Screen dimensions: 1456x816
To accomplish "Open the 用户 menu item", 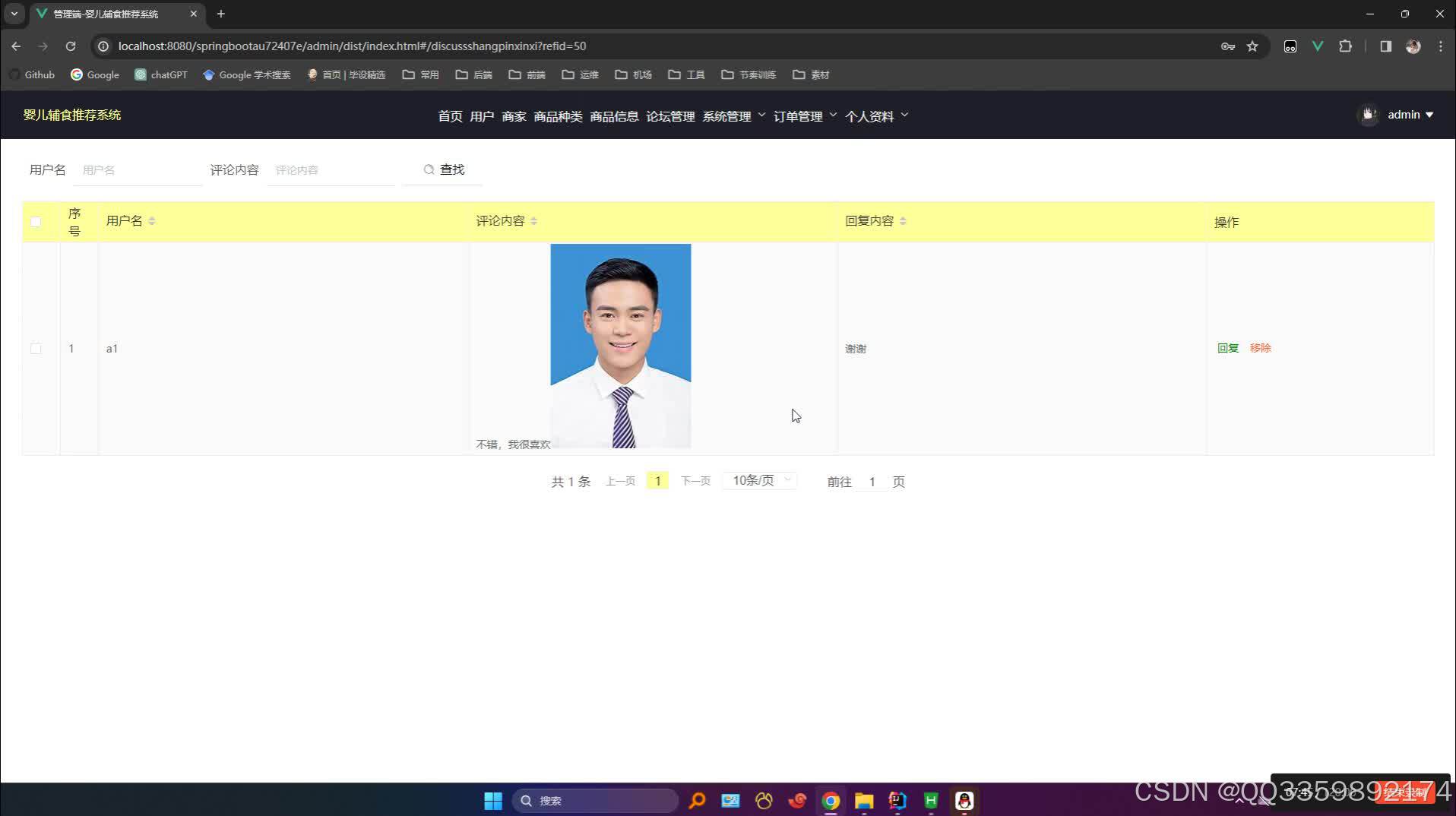I will pyautogui.click(x=482, y=116).
